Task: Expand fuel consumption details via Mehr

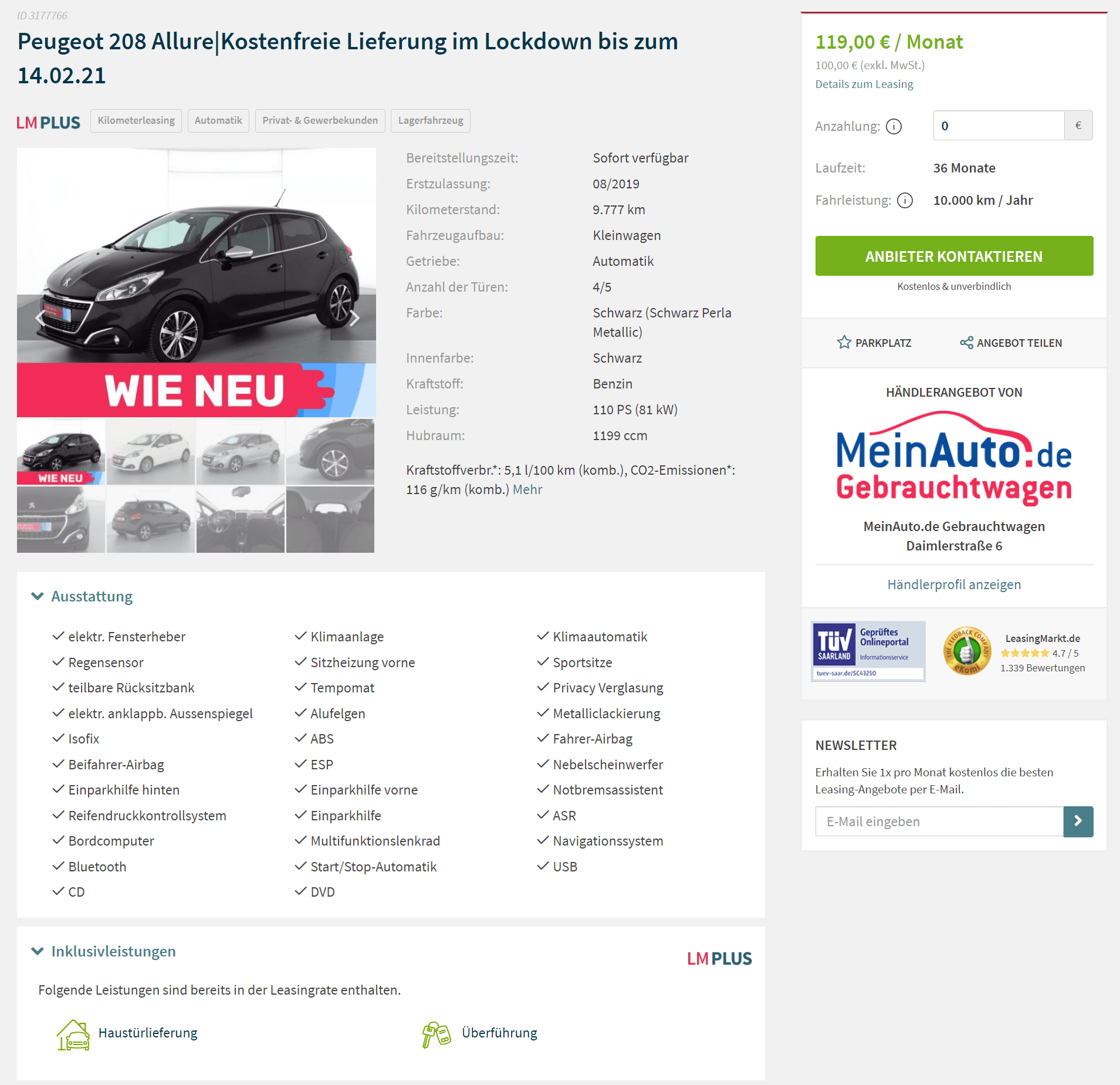Action: point(527,489)
